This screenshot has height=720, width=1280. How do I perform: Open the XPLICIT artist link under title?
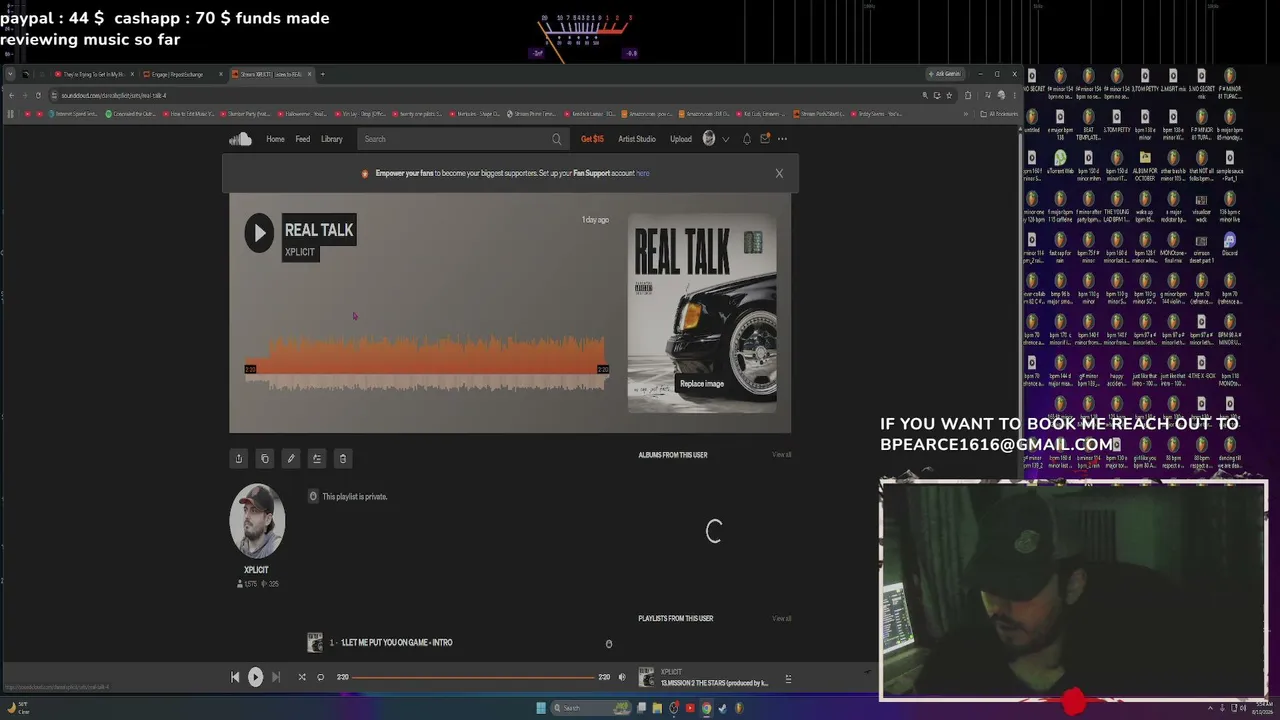click(x=300, y=252)
